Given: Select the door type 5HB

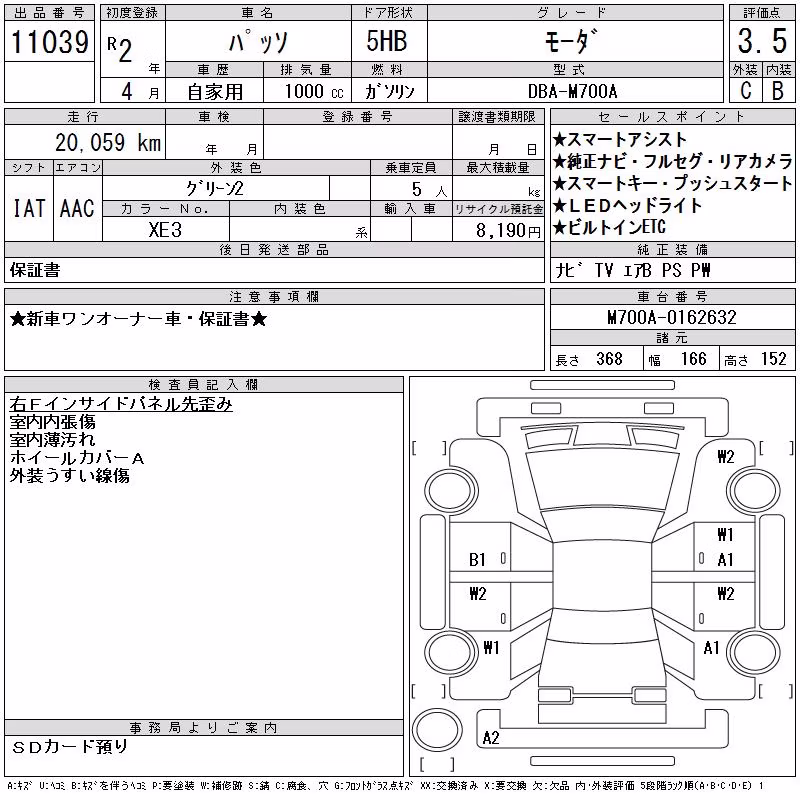Looking at the screenshot, I should click(387, 41).
